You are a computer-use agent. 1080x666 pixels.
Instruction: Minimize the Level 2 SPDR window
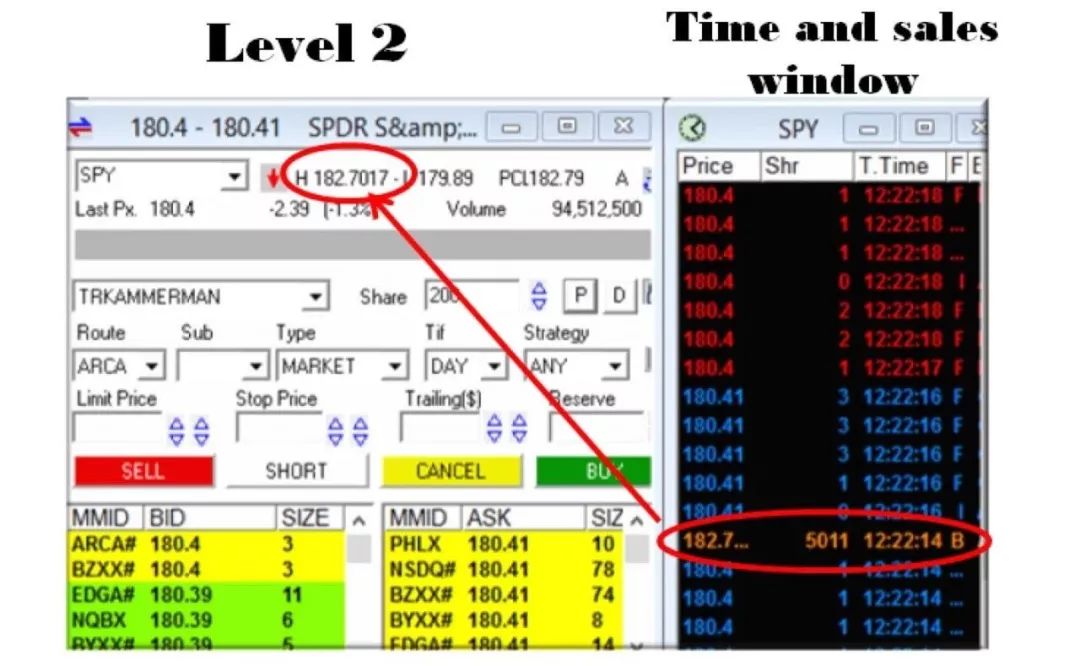511,127
